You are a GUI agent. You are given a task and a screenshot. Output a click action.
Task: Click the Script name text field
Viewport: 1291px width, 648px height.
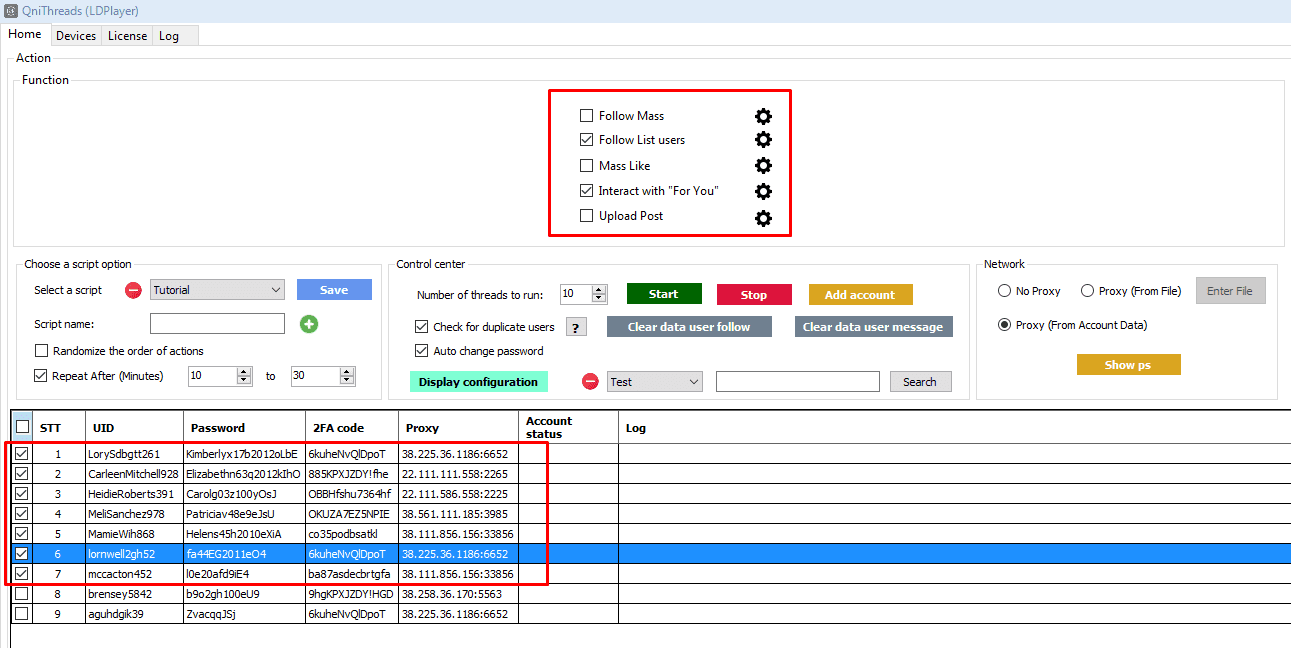[217, 324]
